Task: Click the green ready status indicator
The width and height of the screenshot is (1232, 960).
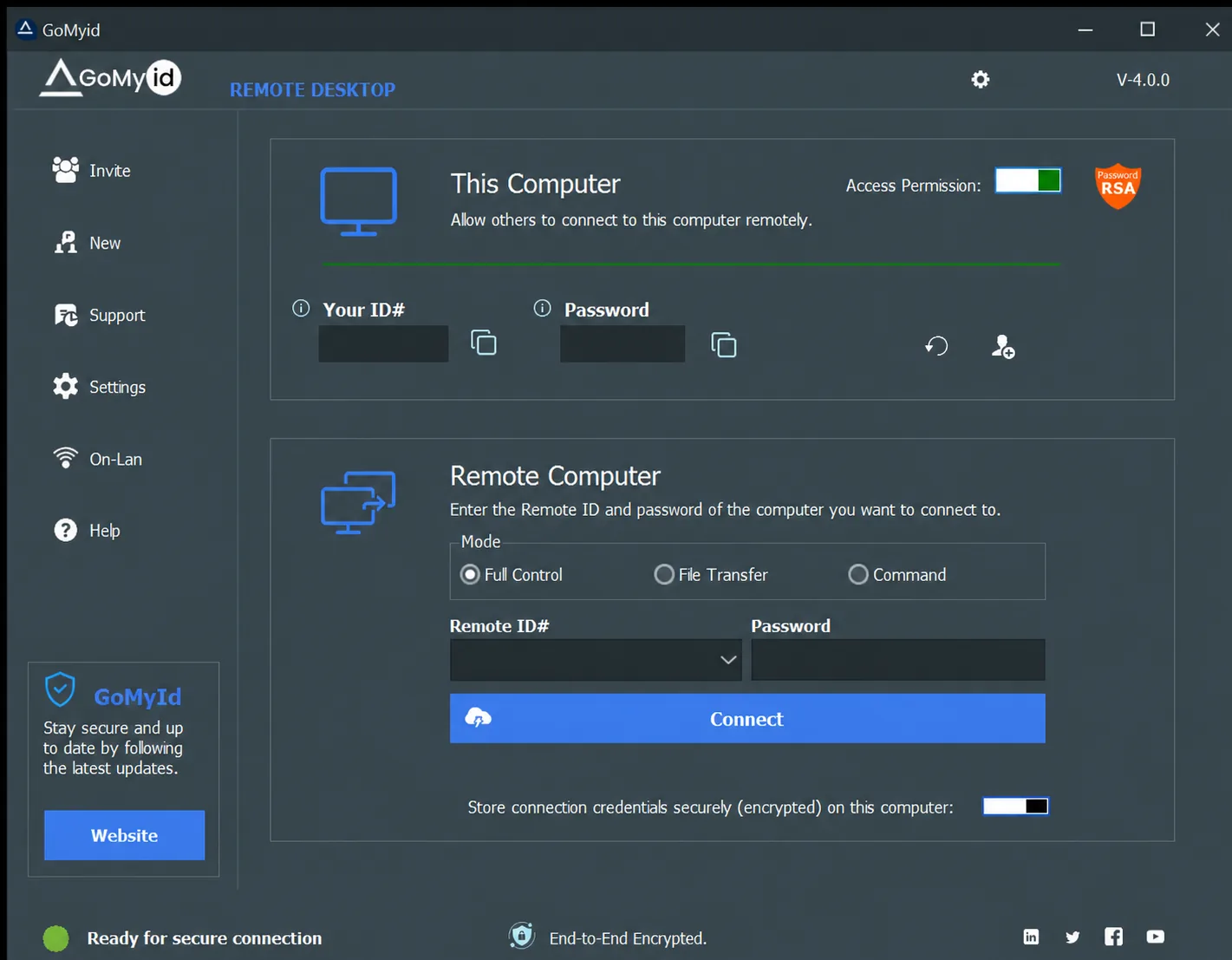Action: [x=56, y=938]
